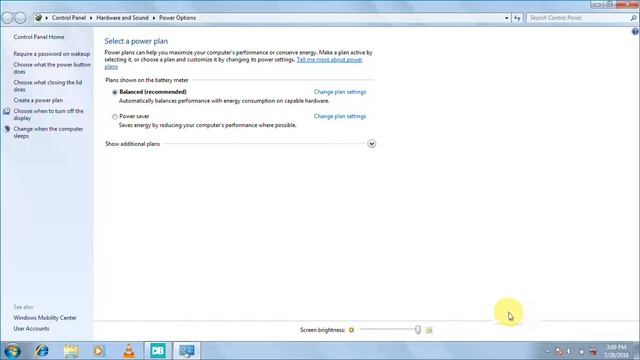Click the screen brightness slider handle
The height and width of the screenshot is (360, 640).
click(418, 330)
